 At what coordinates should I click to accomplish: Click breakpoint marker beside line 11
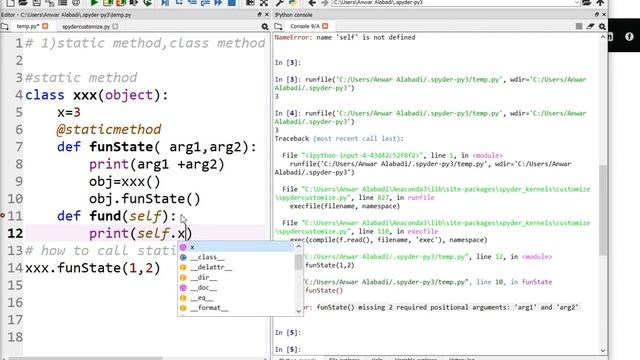[2, 215]
